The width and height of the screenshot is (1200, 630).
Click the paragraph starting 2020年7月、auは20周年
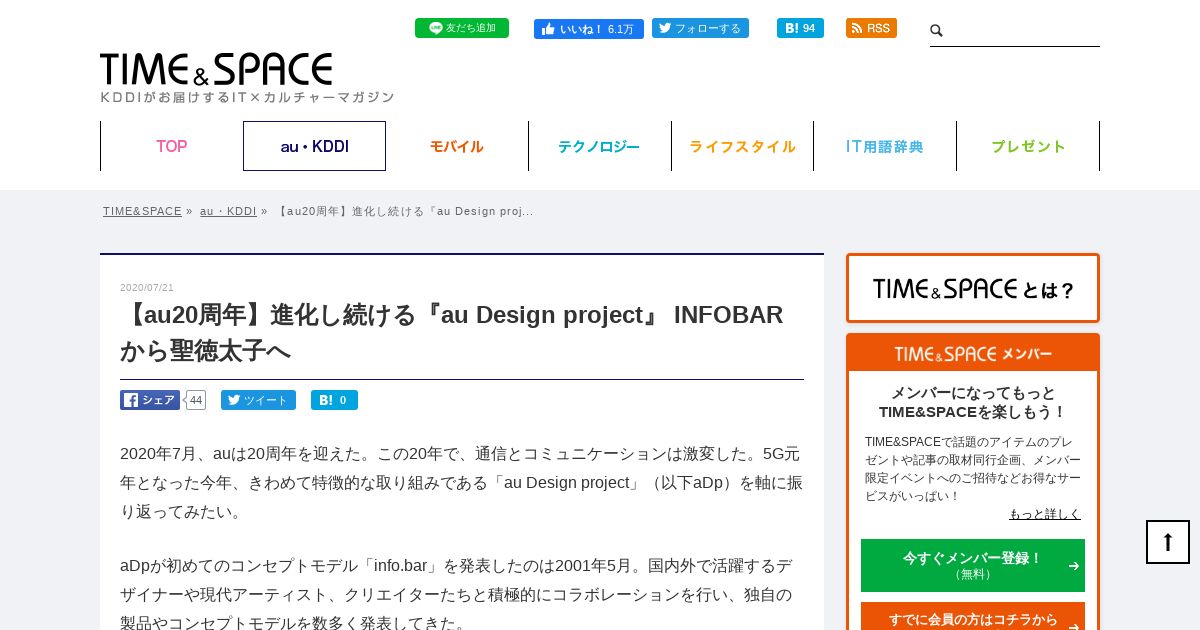tap(462, 483)
